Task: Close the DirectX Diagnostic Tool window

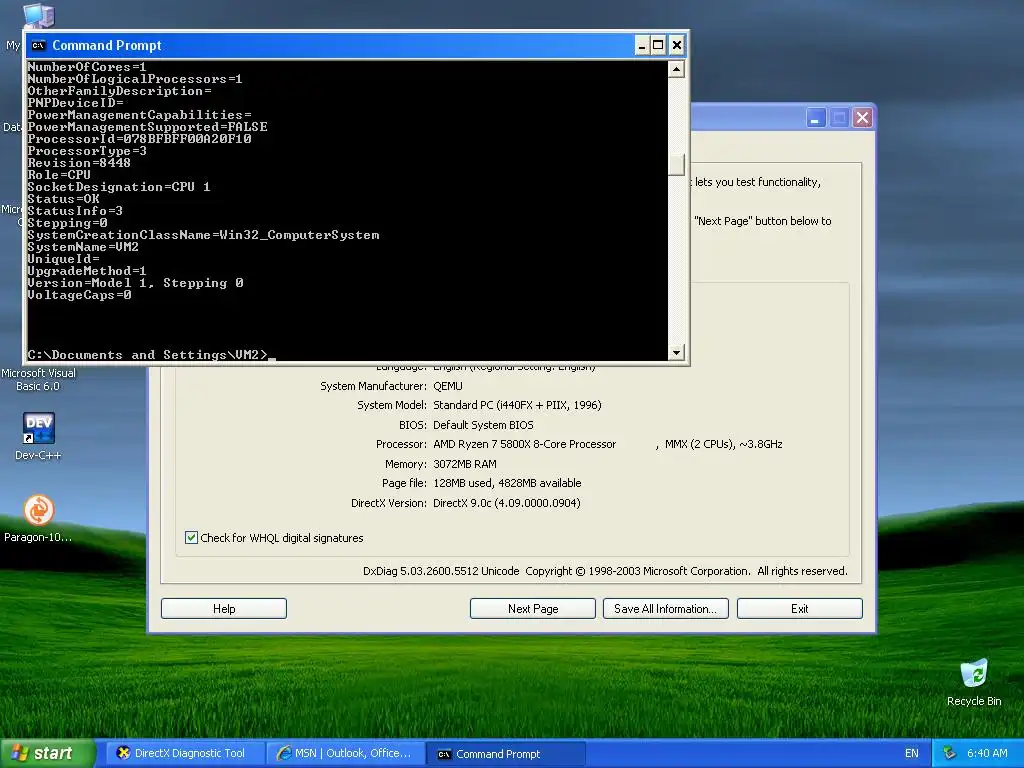Action: 862,118
